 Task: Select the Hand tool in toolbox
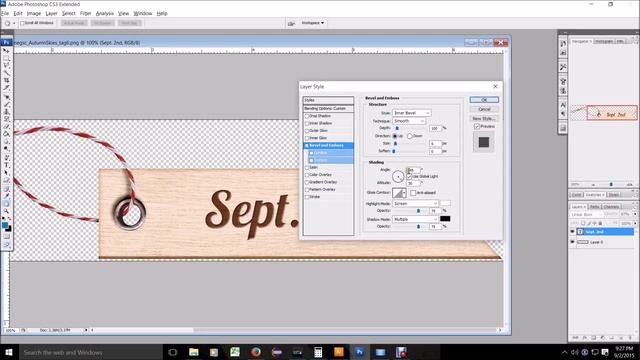click(x=7, y=204)
